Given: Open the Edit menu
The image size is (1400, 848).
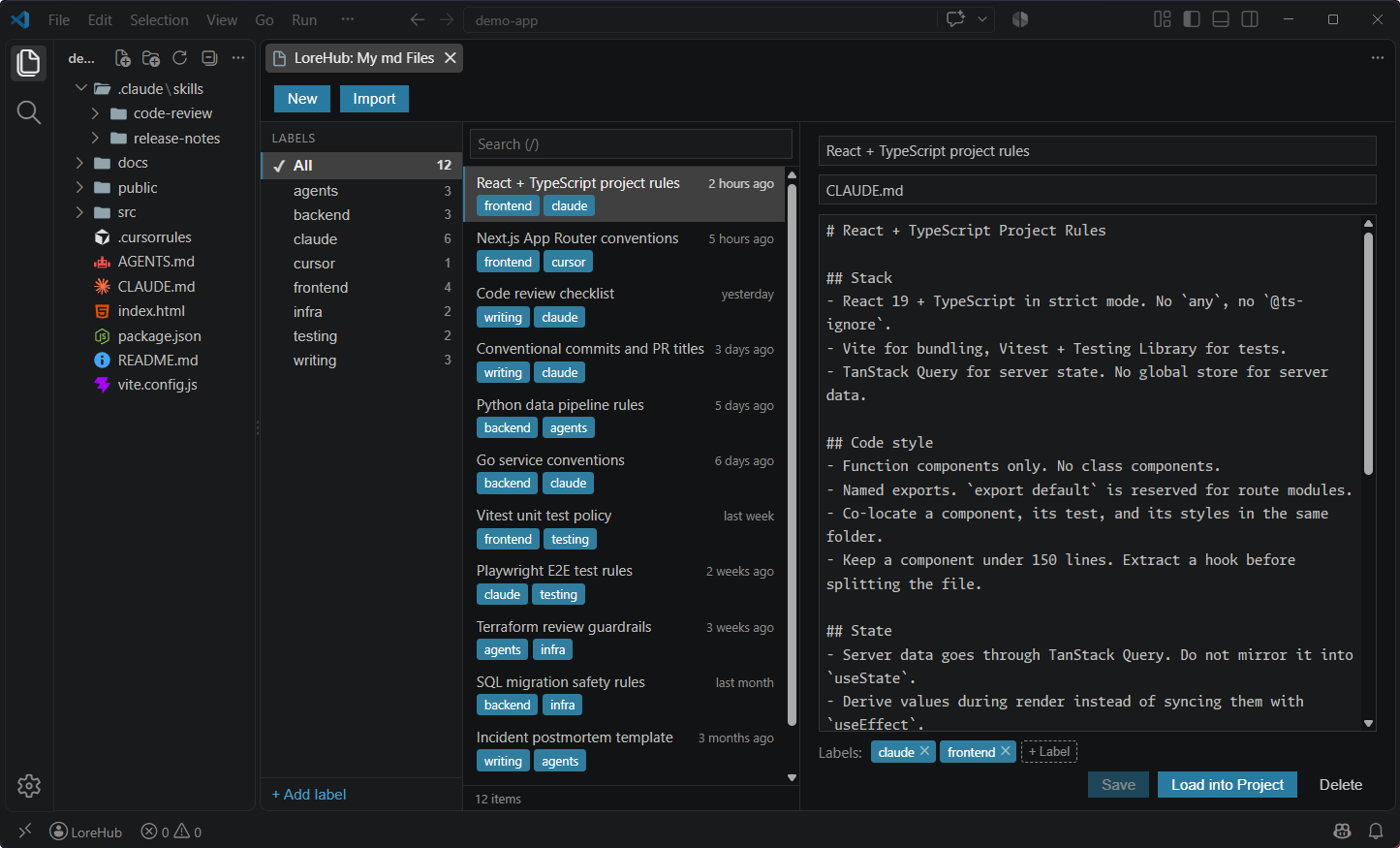Looking at the screenshot, I should click(x=100, y=19).
